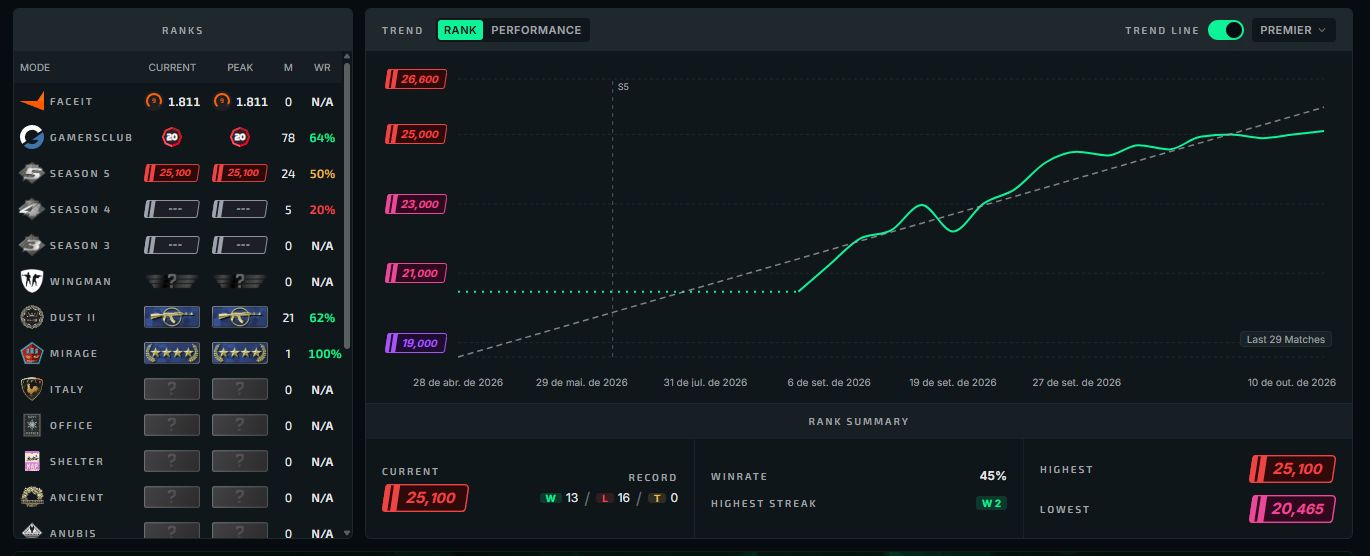Viewport: 1370px width, 556px height.
Task: Click the Season 4 peak empty rating badge
Action: pos(240,209)
